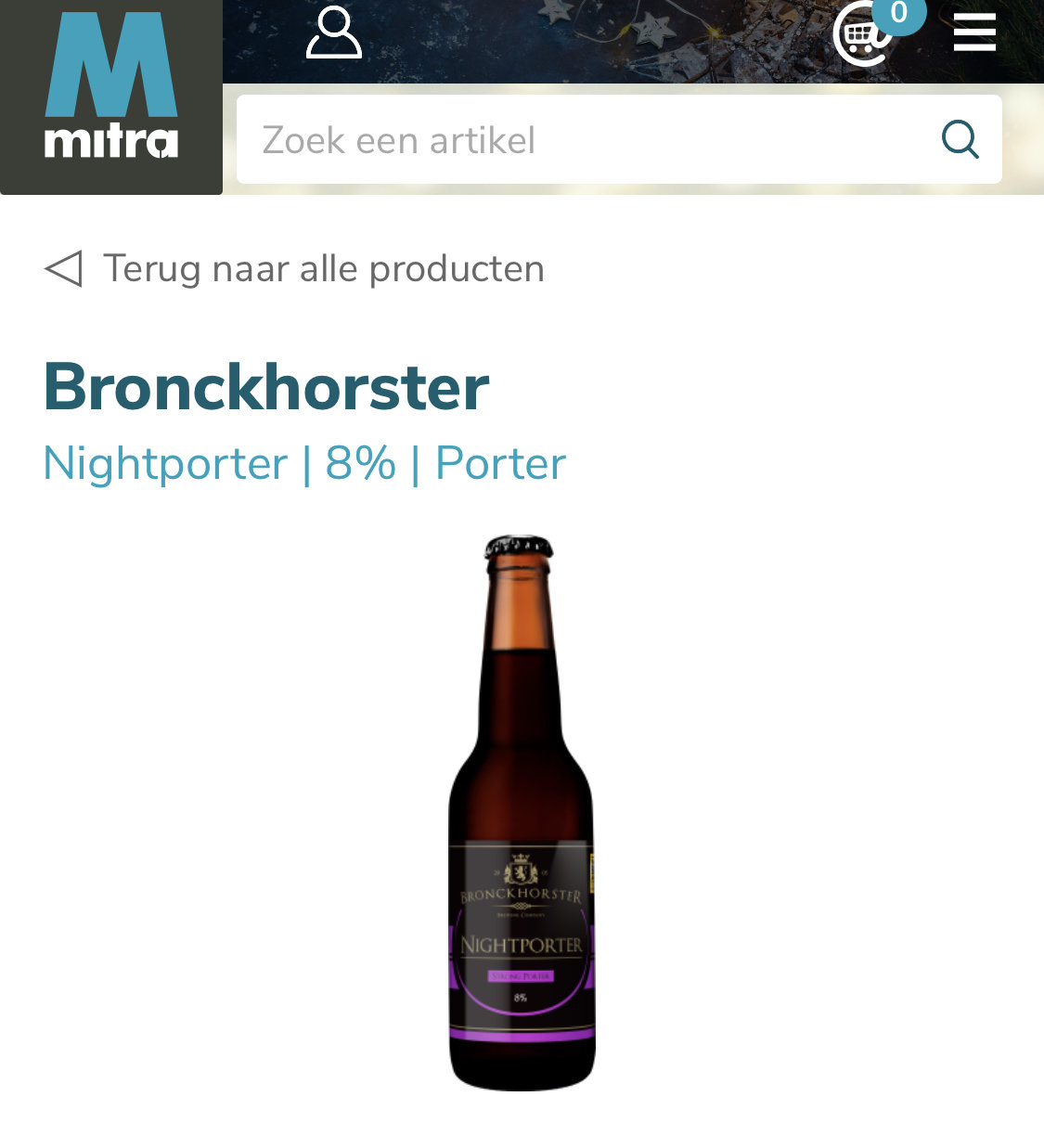Open the Nightporter bottle product image
The height and width of the screenshot is (1148, 1044).
522,813
